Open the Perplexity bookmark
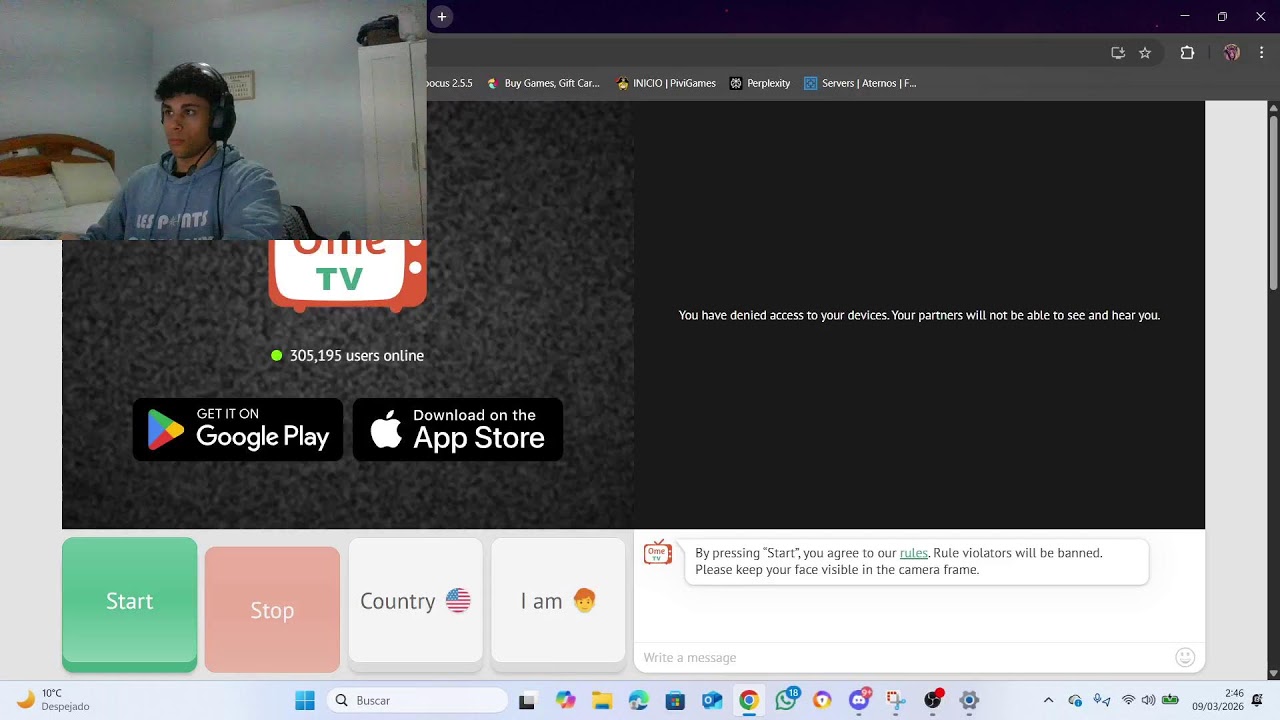 [760, 83]
